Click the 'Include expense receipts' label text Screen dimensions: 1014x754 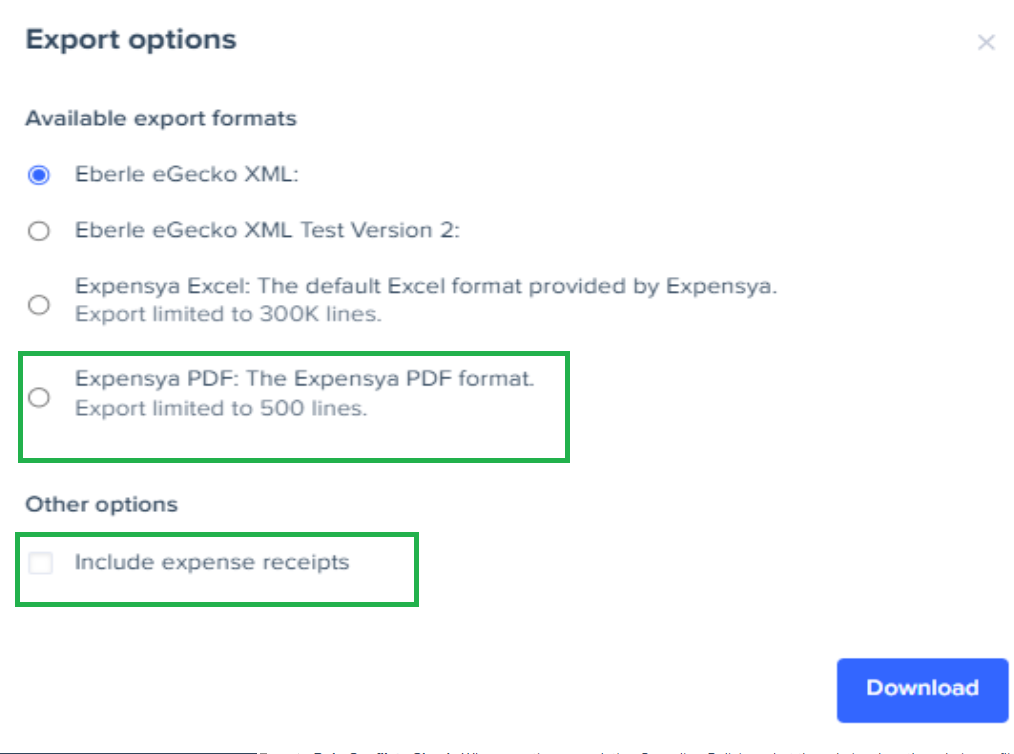click(212, 562)
